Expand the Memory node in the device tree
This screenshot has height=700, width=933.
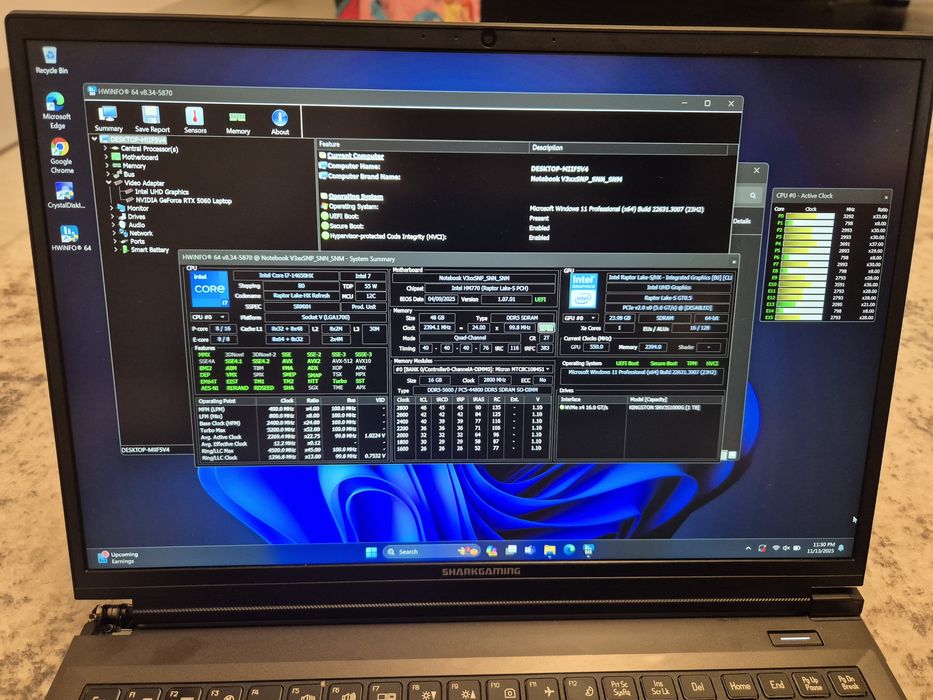107,165
